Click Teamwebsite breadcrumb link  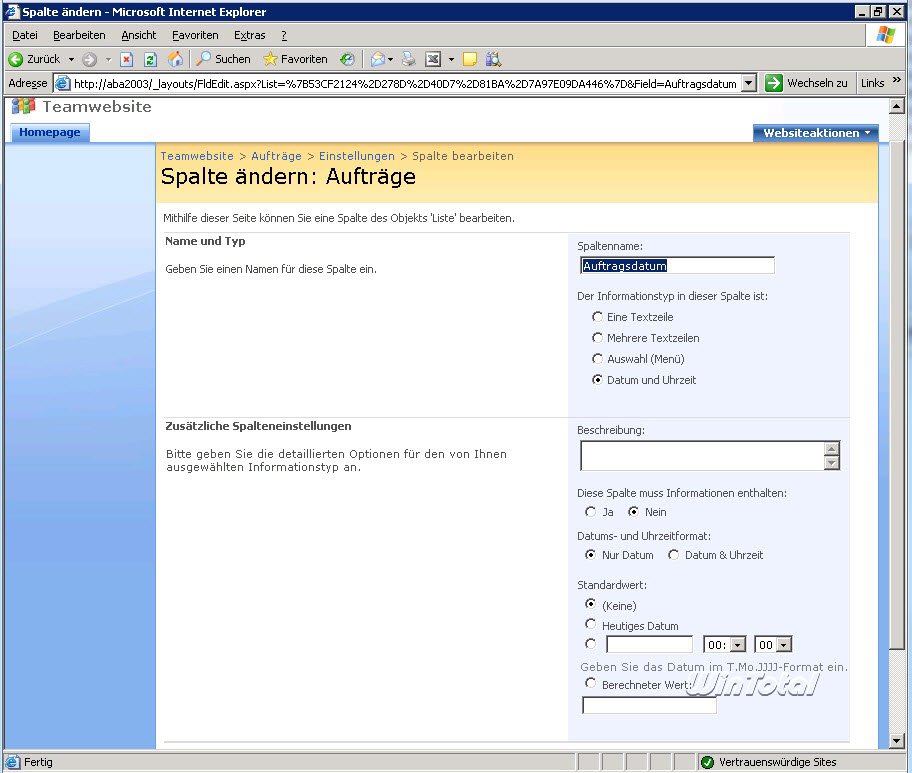pos(197,156)
